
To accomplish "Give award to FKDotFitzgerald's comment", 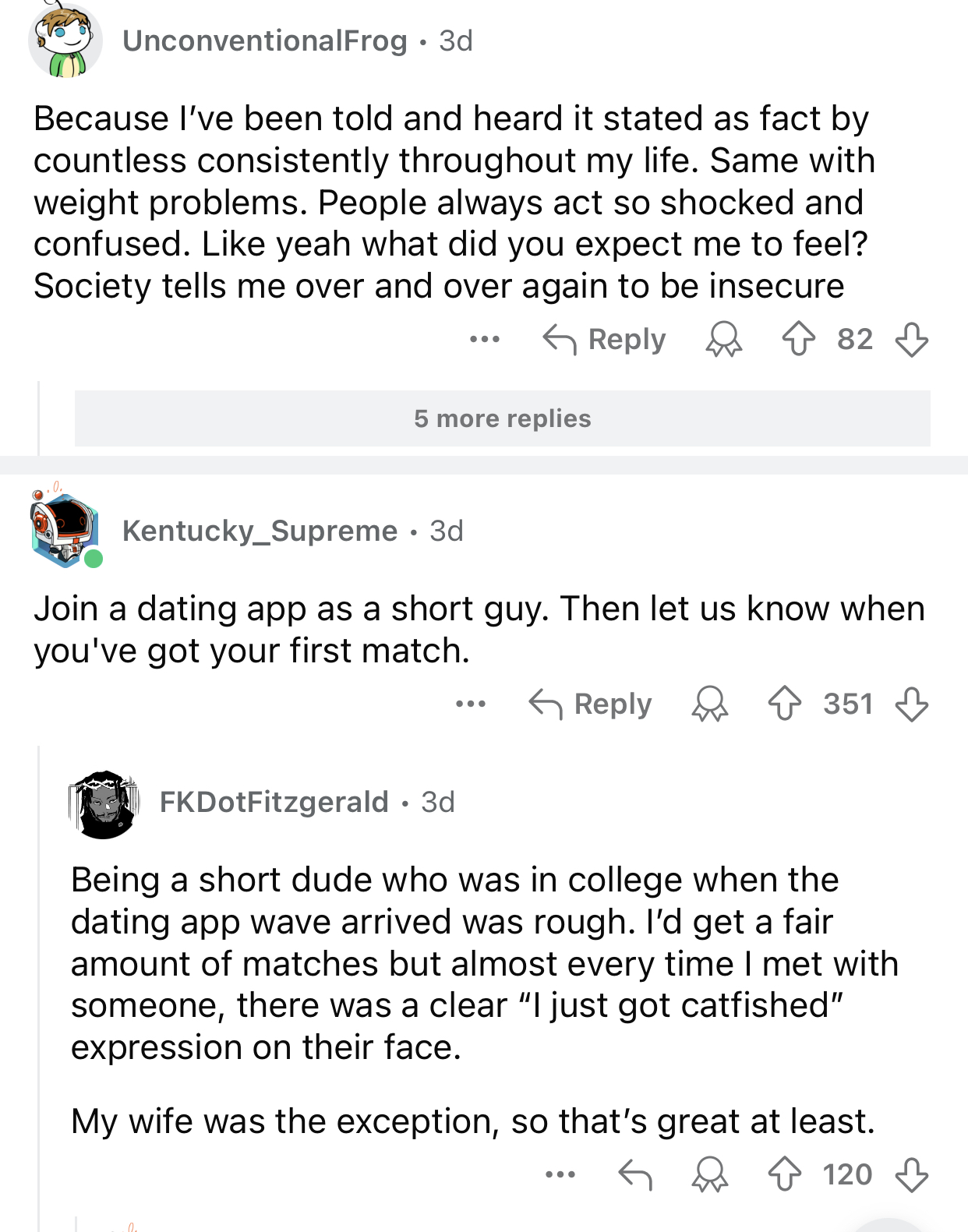I will pos(709,1174).
